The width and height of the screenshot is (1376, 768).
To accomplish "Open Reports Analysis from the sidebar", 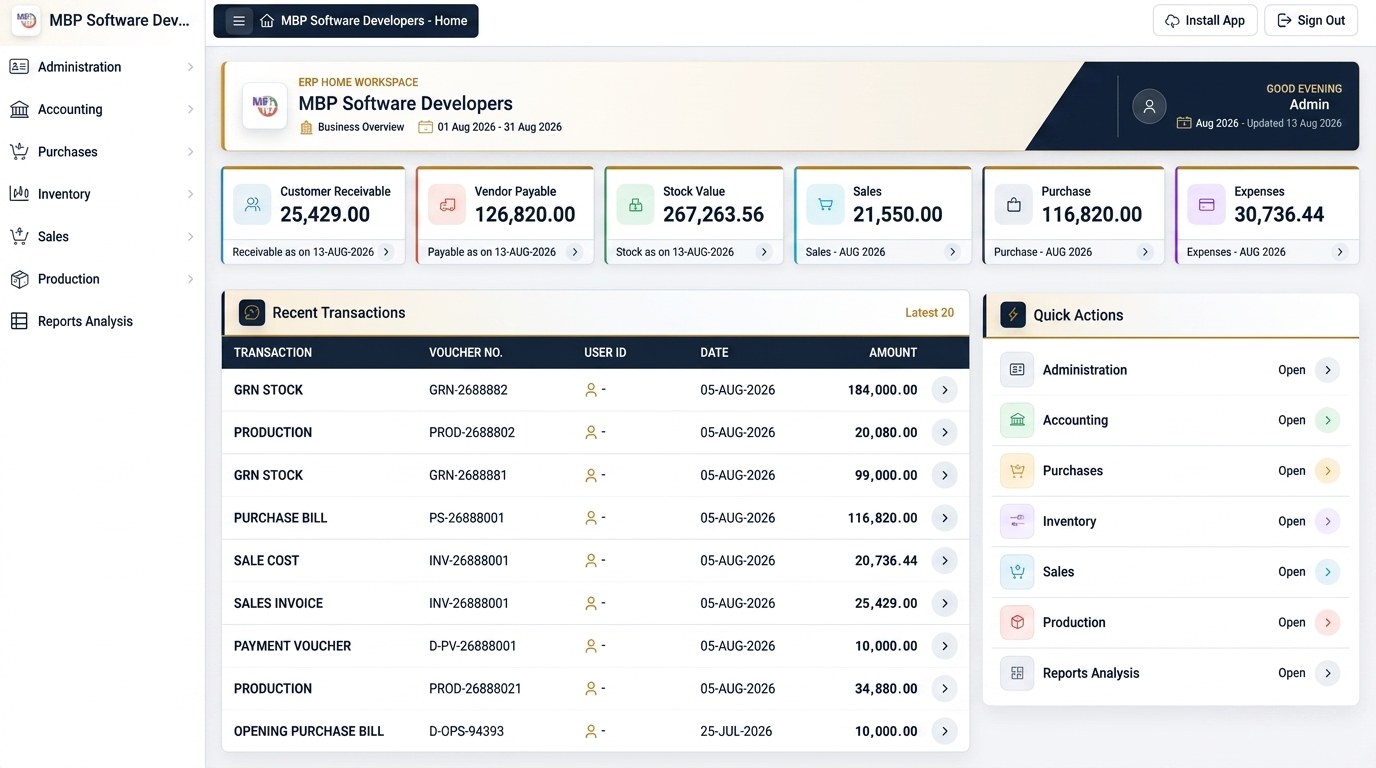I will click(102, 321).
